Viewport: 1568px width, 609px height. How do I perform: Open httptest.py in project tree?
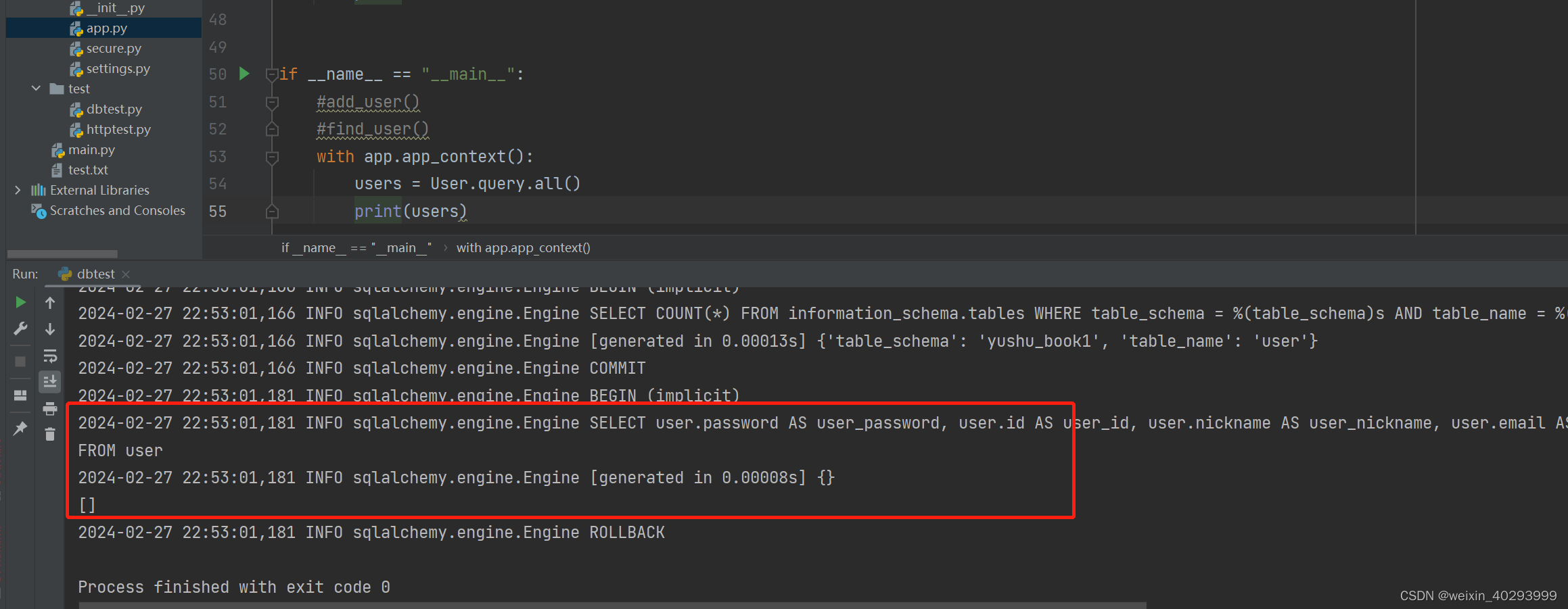pos(118,130)
